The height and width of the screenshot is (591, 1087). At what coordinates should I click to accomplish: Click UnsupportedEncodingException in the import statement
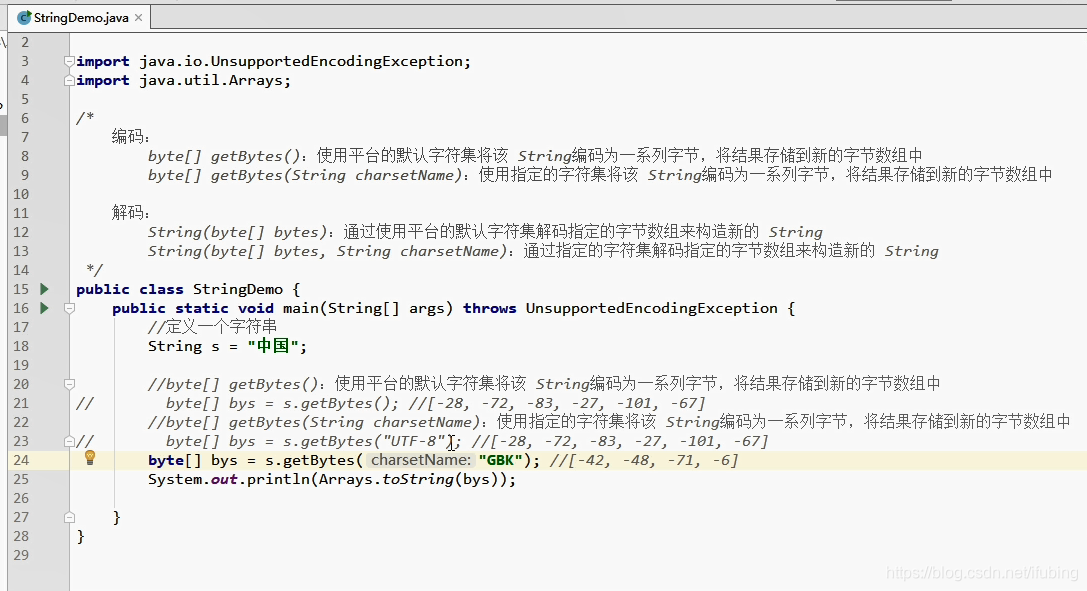coord(336,61)
